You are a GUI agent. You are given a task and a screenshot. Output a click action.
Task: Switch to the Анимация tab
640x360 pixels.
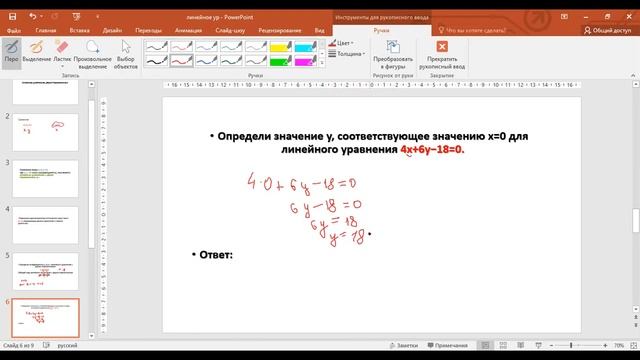(188, 31)
